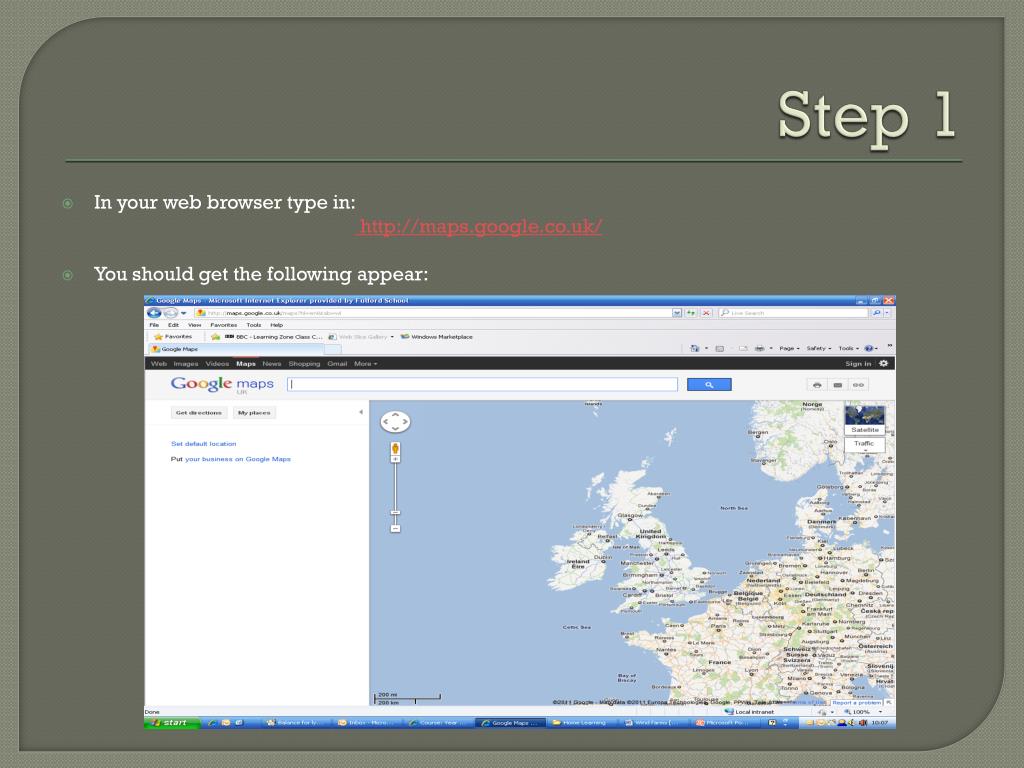Click the Windows start button
1024x768 pixels.
171,723
